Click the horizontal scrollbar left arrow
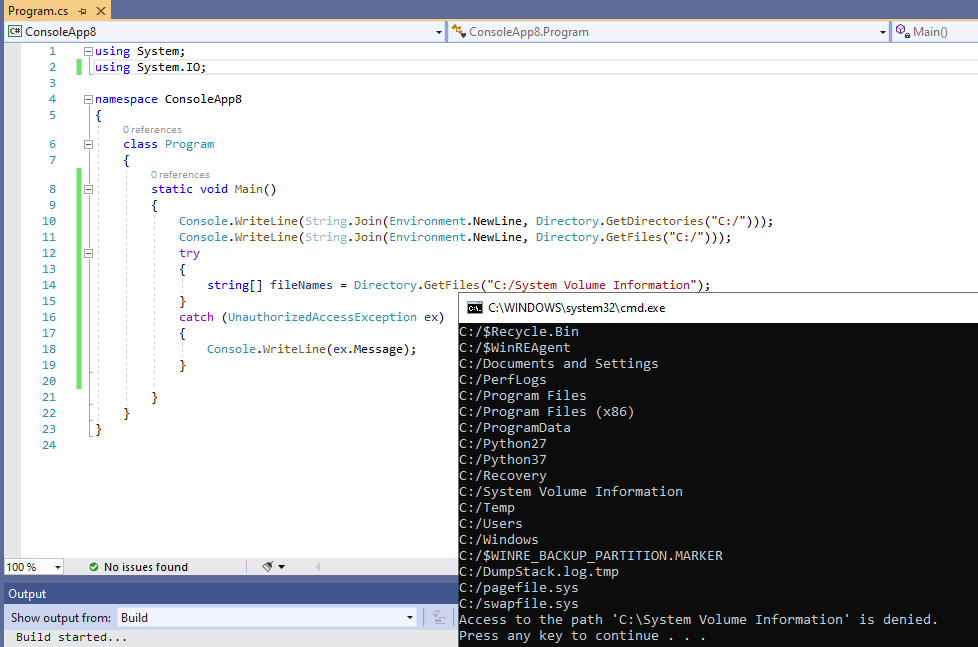Screen dimensions: 978x647 pos(317,567)
